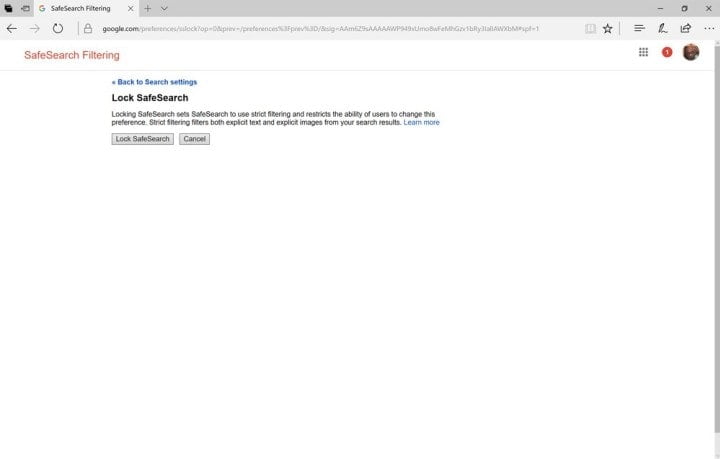This screenshot has width=720, height=459.
Task: Click the padlock site security icon
Action: 88,28
